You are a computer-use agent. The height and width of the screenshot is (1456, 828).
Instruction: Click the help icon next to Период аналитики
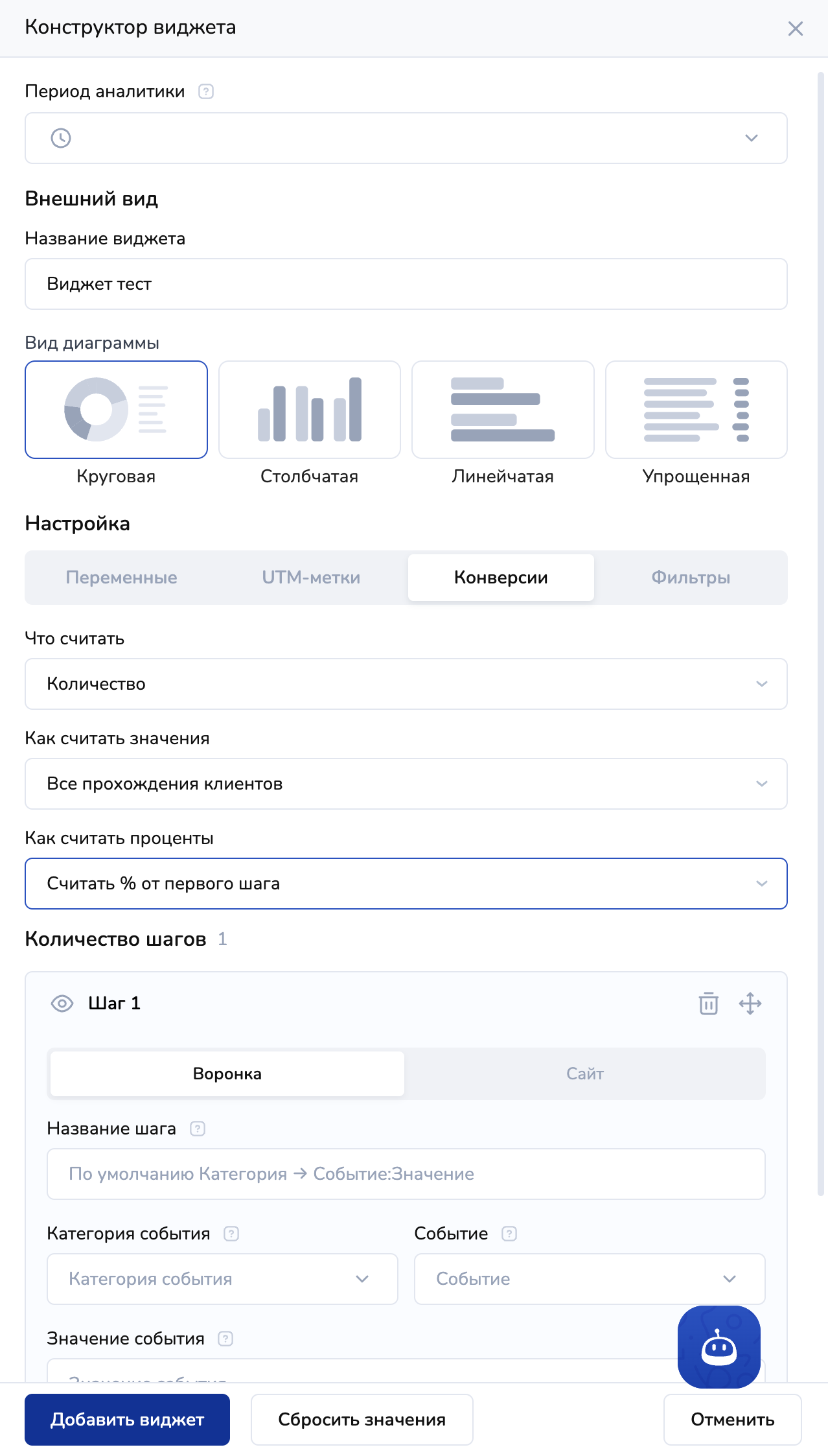click(x=206, y=91)
